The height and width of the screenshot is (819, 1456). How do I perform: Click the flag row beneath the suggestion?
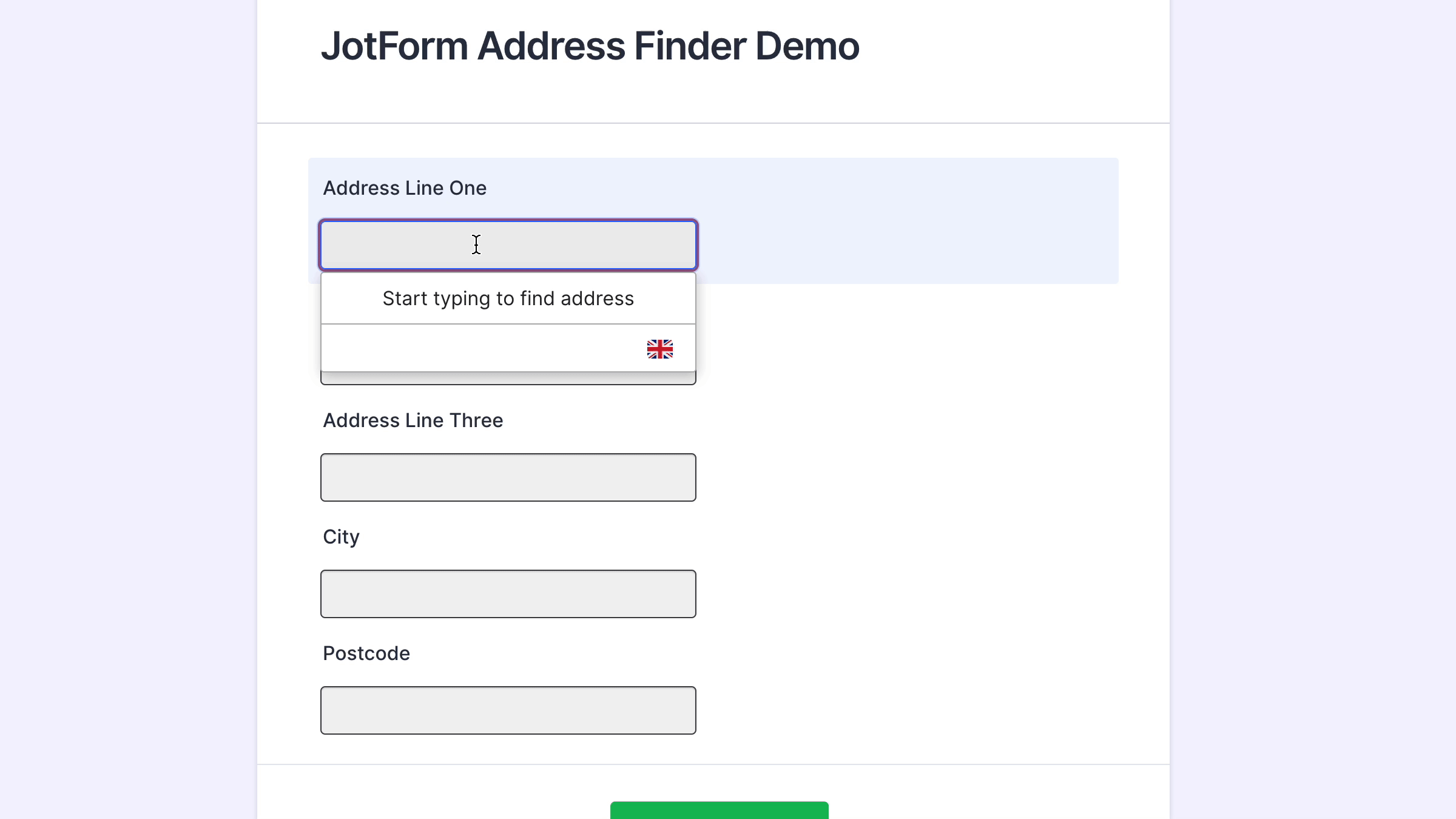(x=508, y=348)
